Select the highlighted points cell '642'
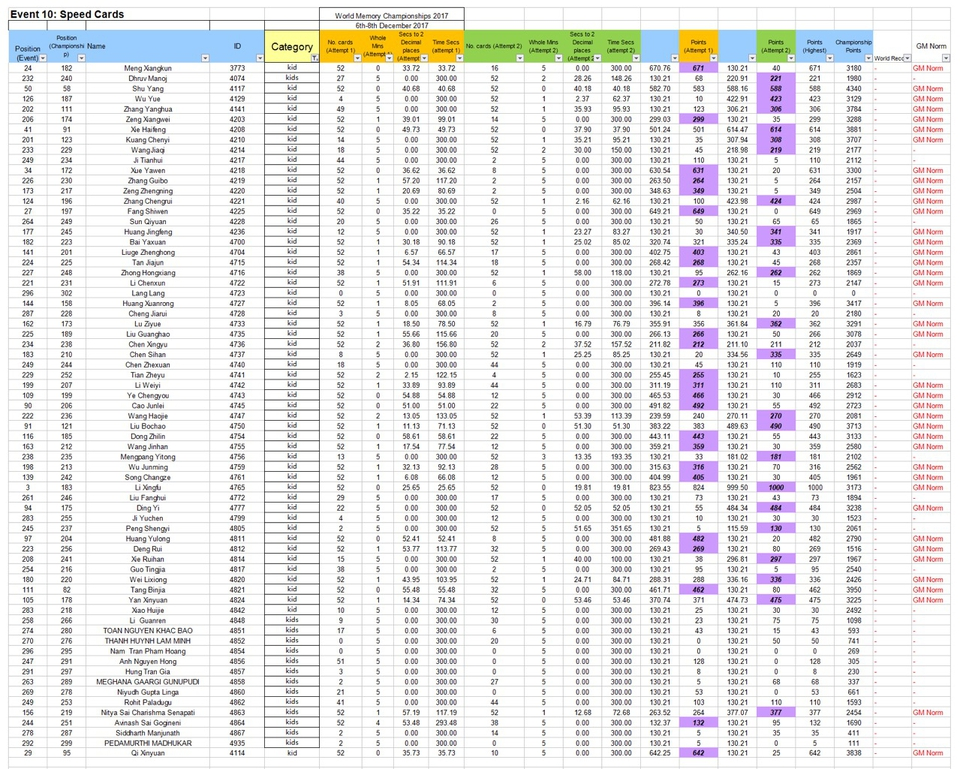This screenshot has height=769, width=960. 699,753
